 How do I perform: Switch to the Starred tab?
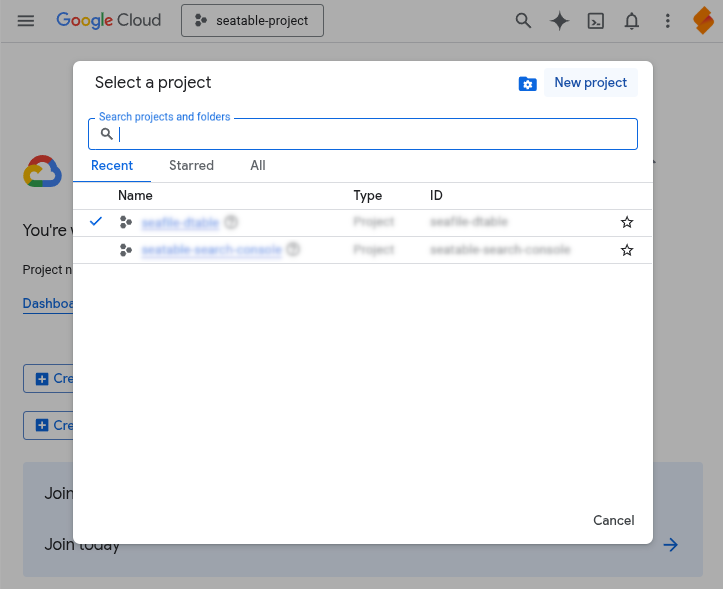(191, 166)
